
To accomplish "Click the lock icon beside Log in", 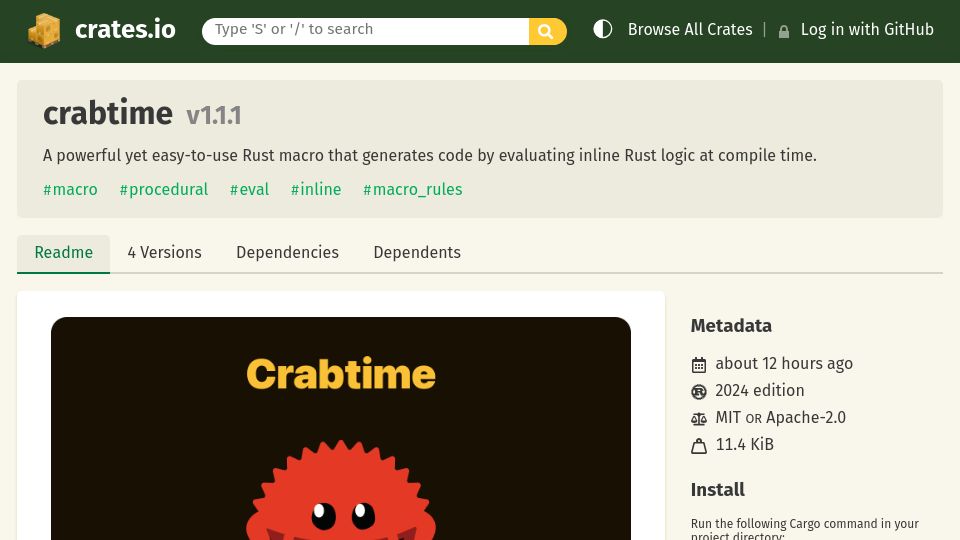I will (783, 31).
